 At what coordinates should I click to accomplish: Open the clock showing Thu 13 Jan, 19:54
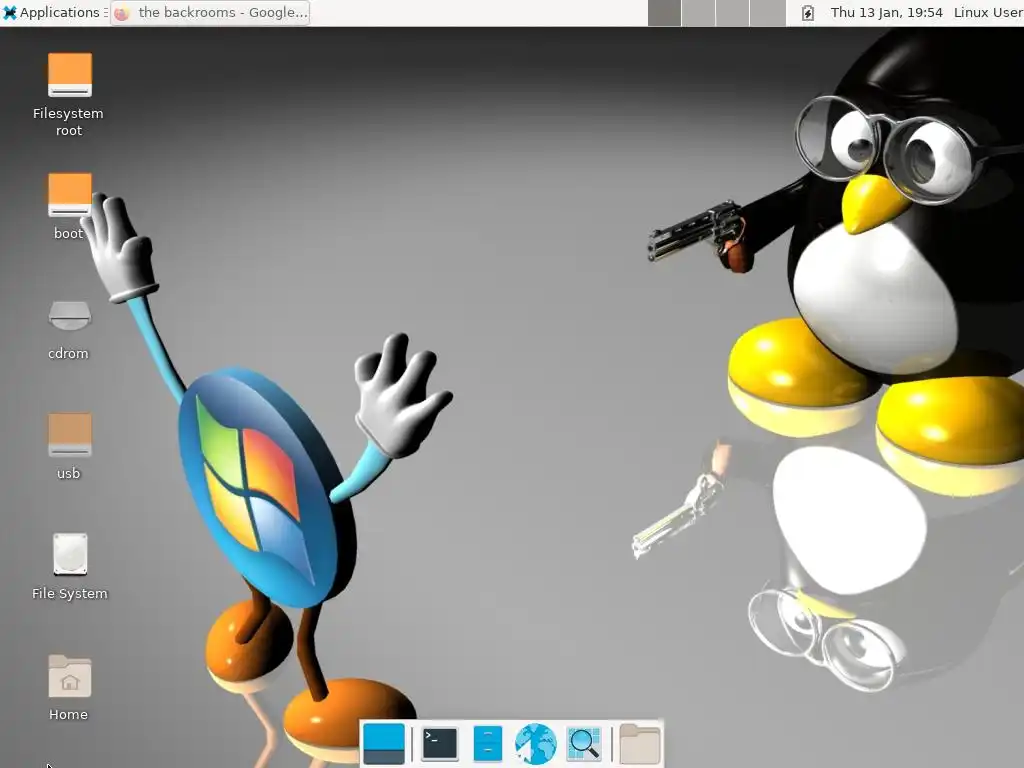point(886,12)
